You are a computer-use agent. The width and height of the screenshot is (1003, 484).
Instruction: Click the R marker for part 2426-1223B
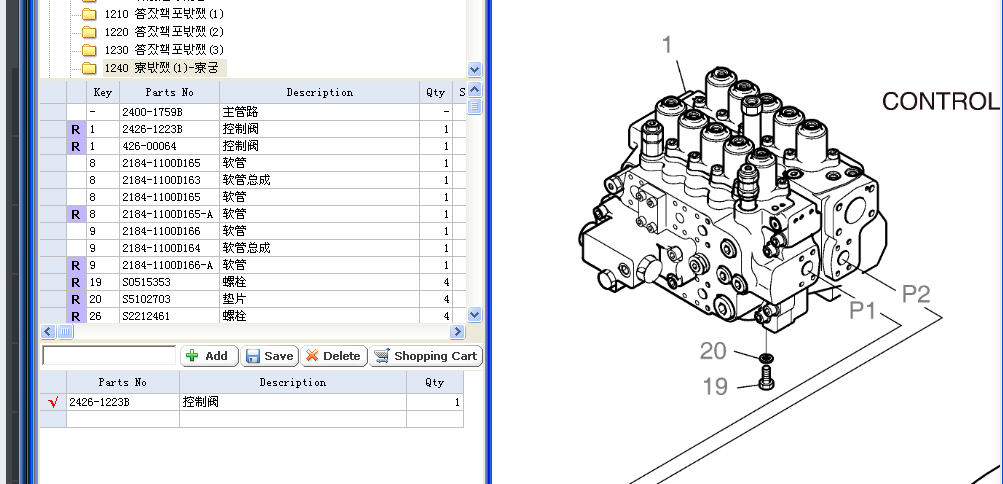(x=76, y=129)
